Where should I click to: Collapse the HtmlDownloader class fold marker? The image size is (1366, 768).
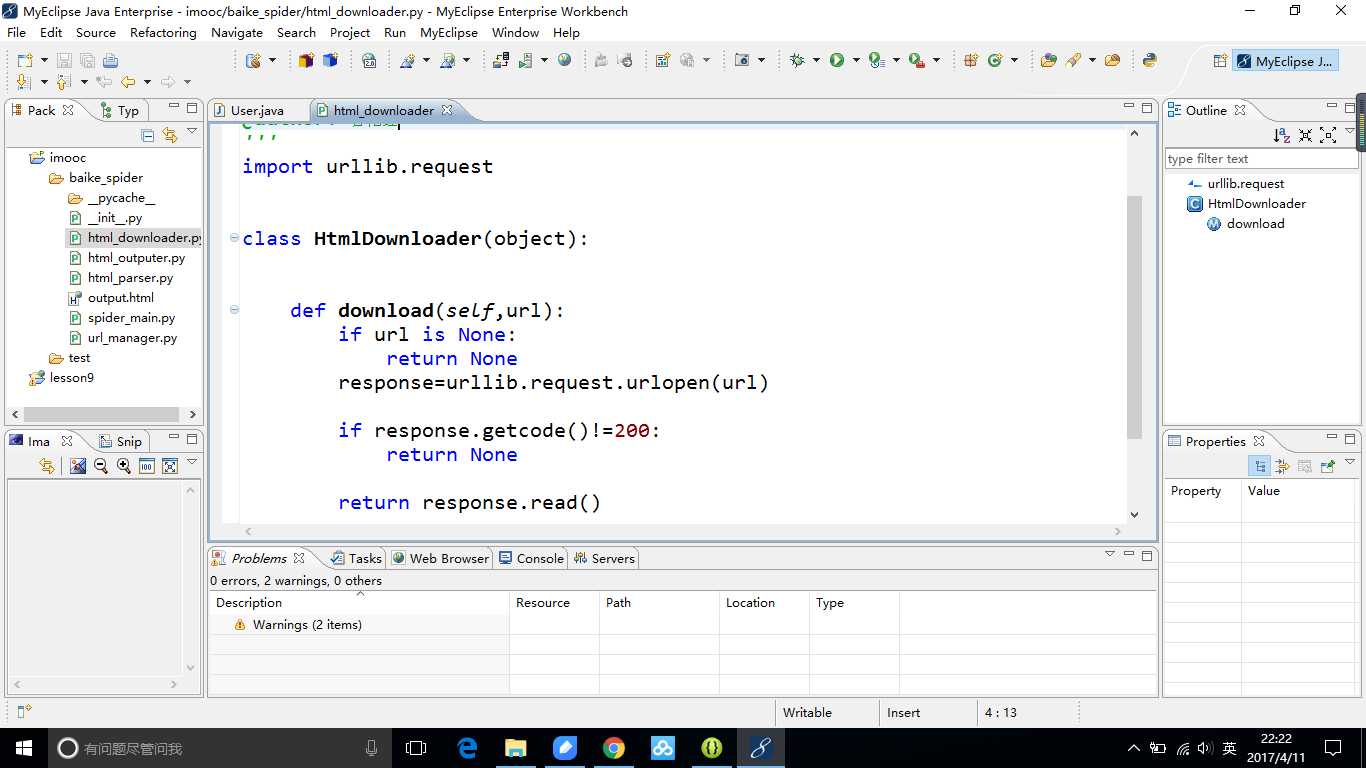234,238
